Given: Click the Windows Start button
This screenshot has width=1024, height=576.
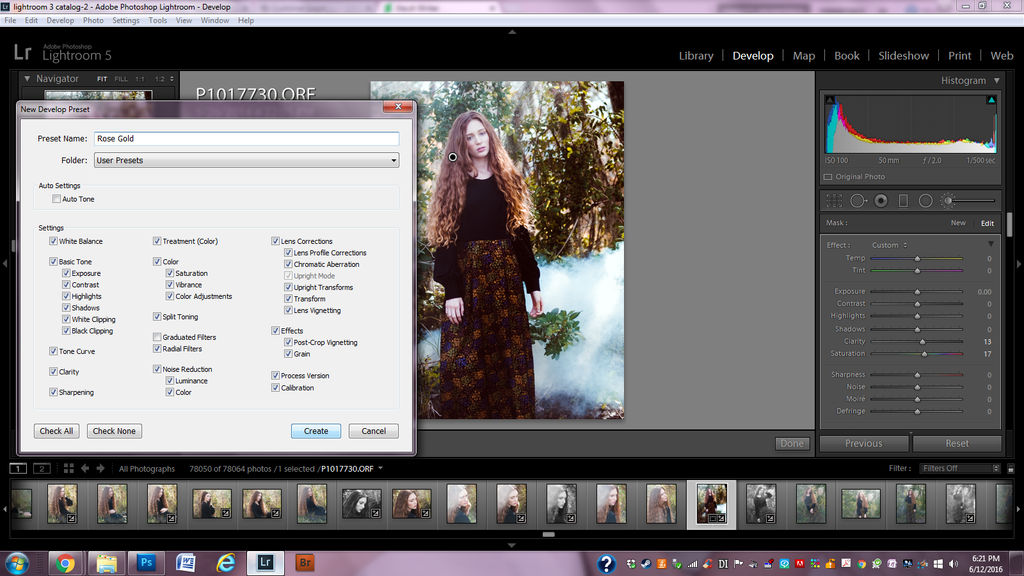Looking at the screenshot, I should click(17, 563).
